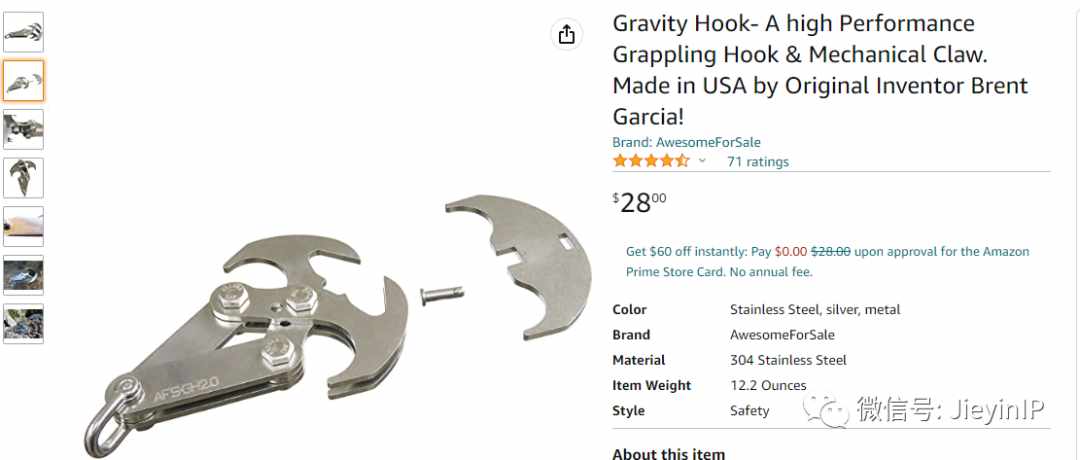Open the third product thumbnail image
Image resolution: width=1080 pixels, height=460 pixels.
[23, 129]
